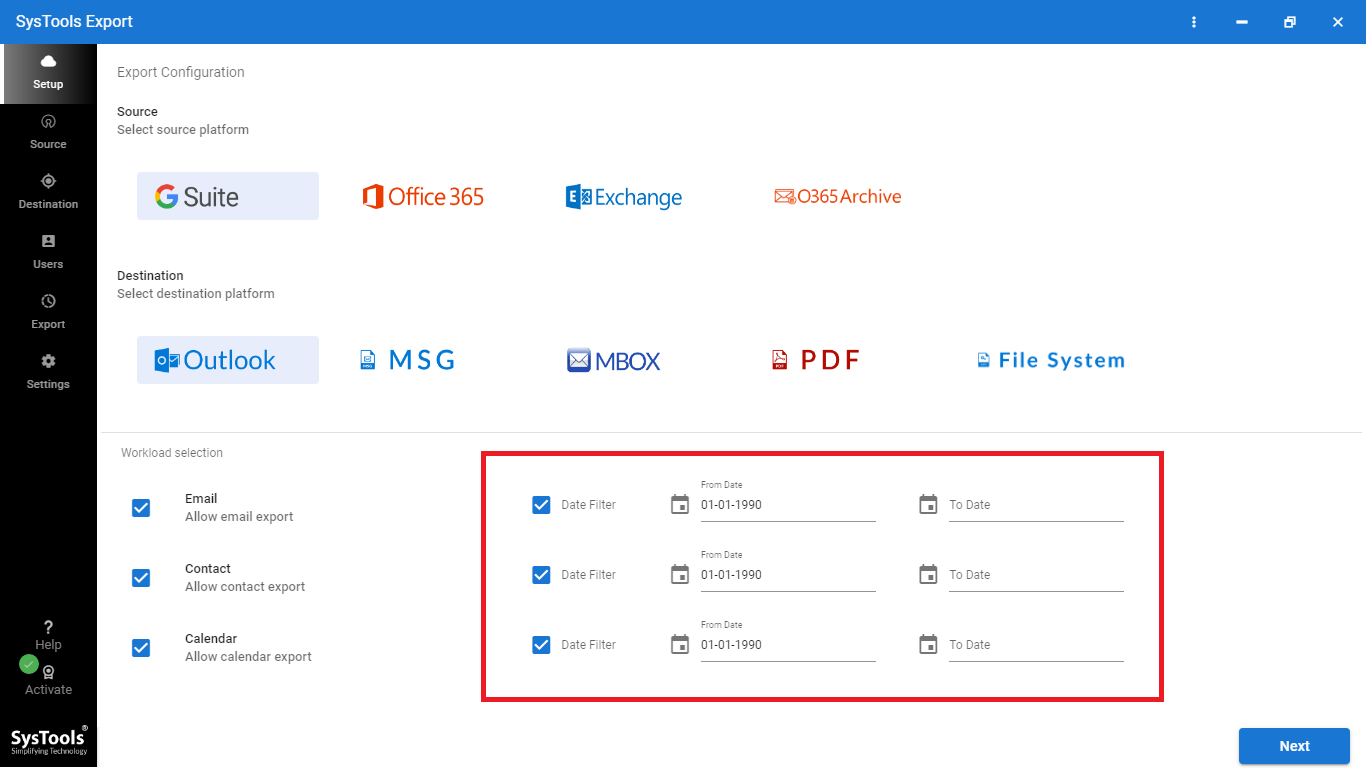The width and height of the screenshot is (1366, 768).
Task: Choose PDF as destination format
Action: 816,360
